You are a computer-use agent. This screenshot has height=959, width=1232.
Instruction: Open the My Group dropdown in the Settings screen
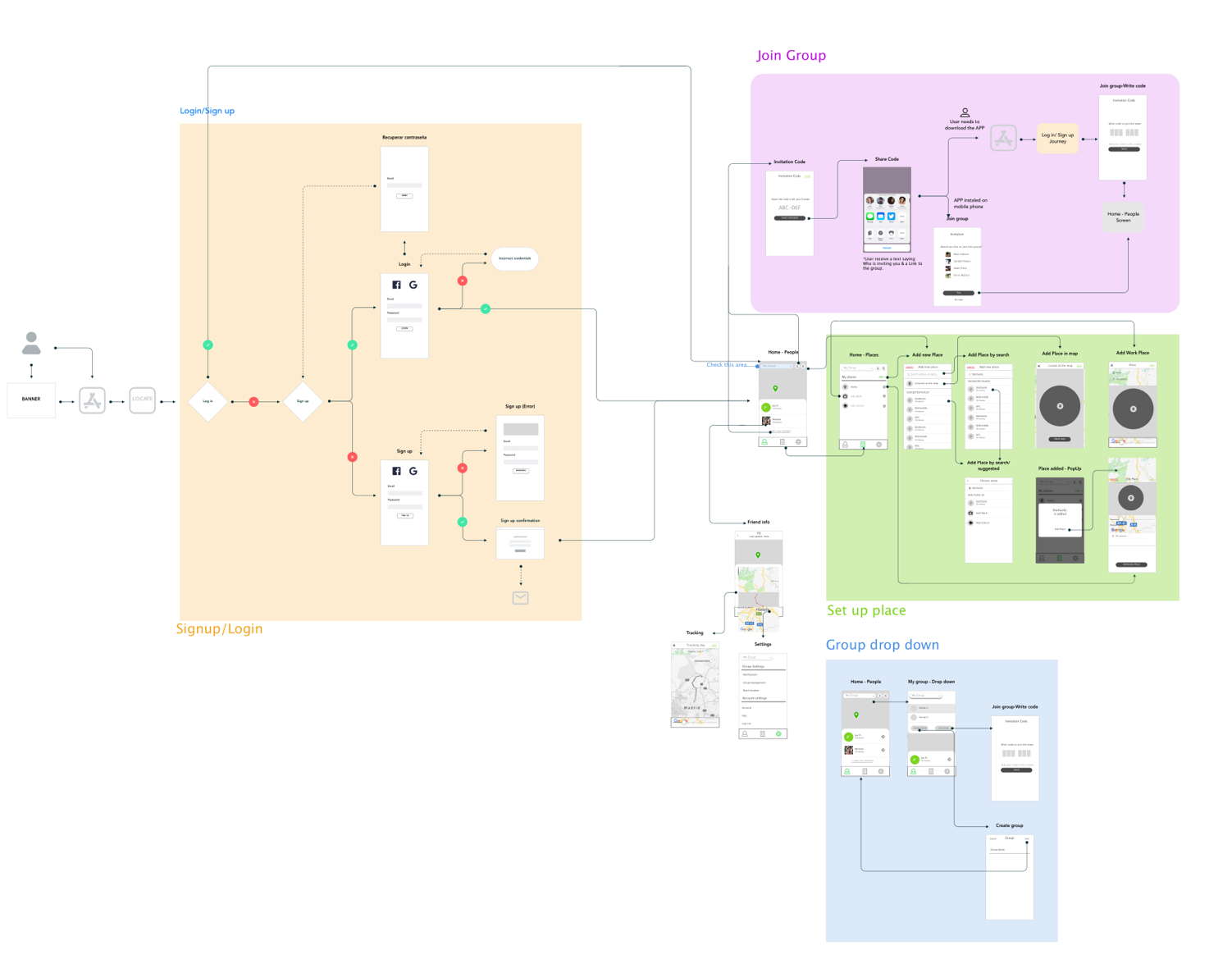pos(757,657)
